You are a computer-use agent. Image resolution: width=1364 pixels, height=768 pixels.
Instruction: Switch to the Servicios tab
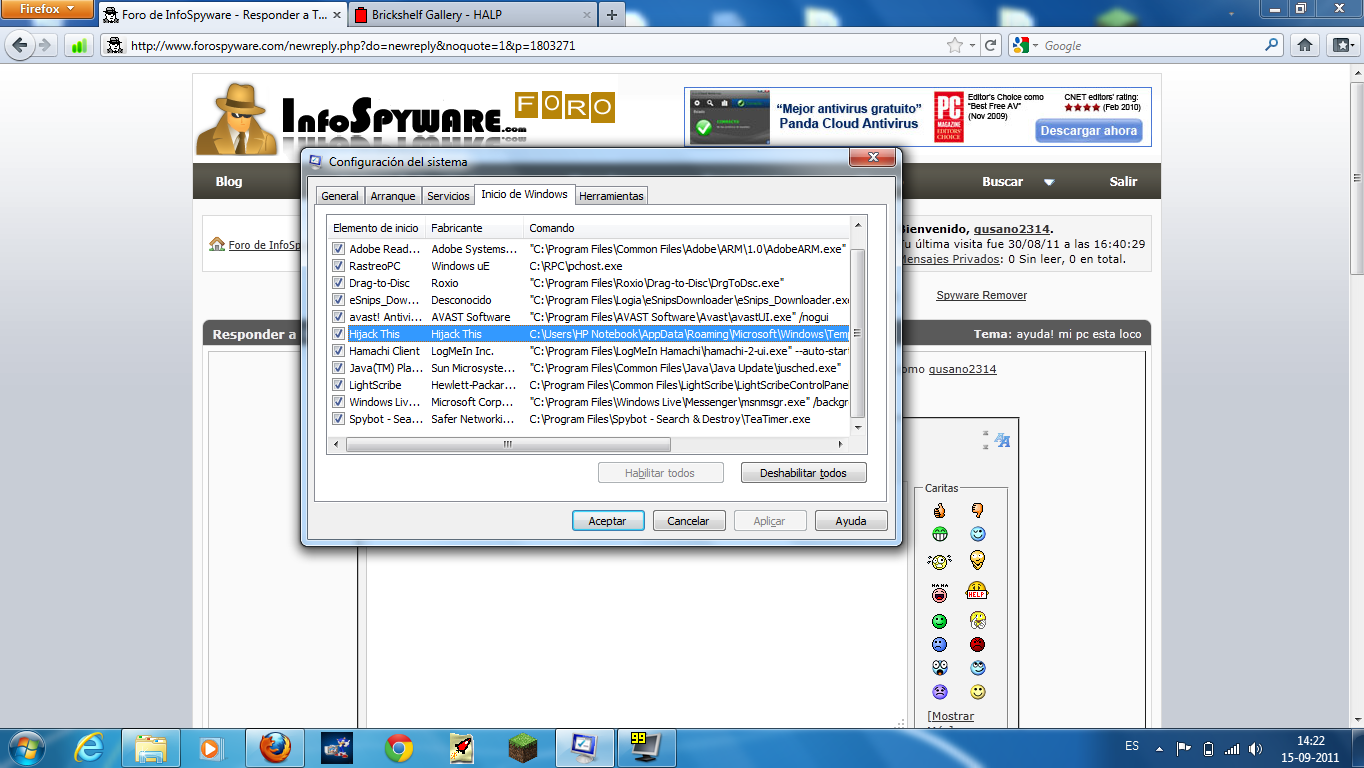pyautogui.click(x=448, y=196)
